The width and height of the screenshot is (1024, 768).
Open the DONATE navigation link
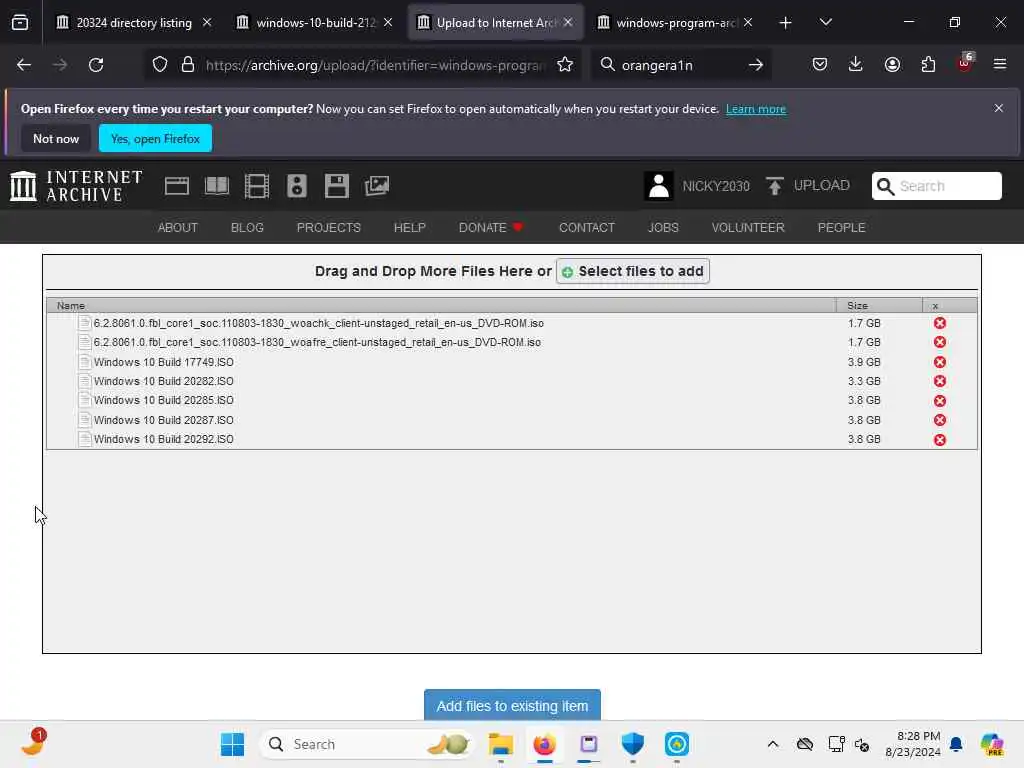point(490,227)
